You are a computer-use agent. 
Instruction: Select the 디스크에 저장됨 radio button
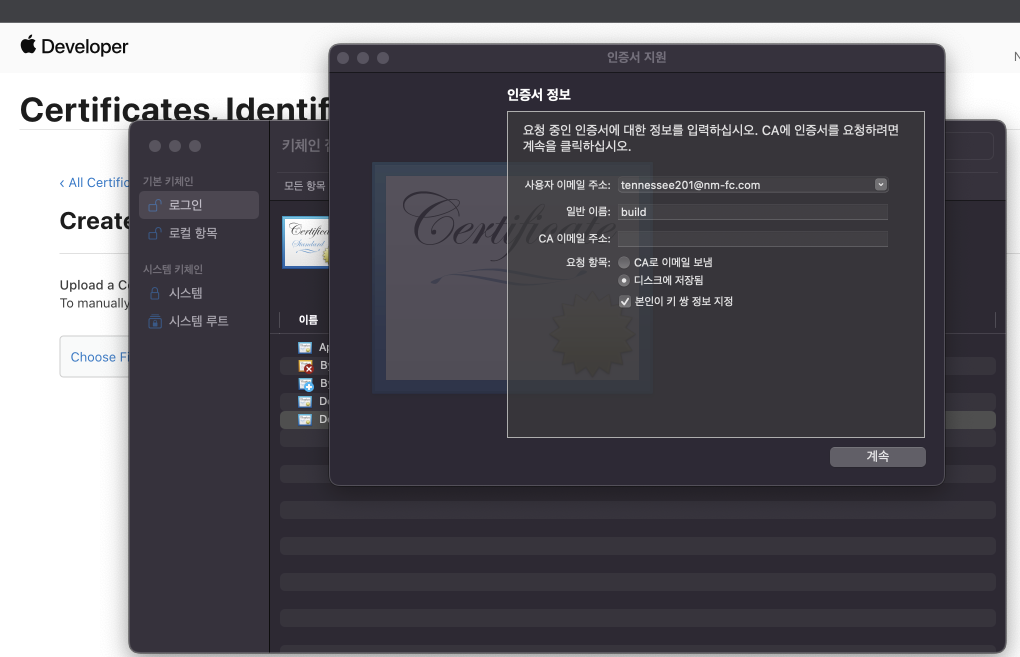(624, 280)
